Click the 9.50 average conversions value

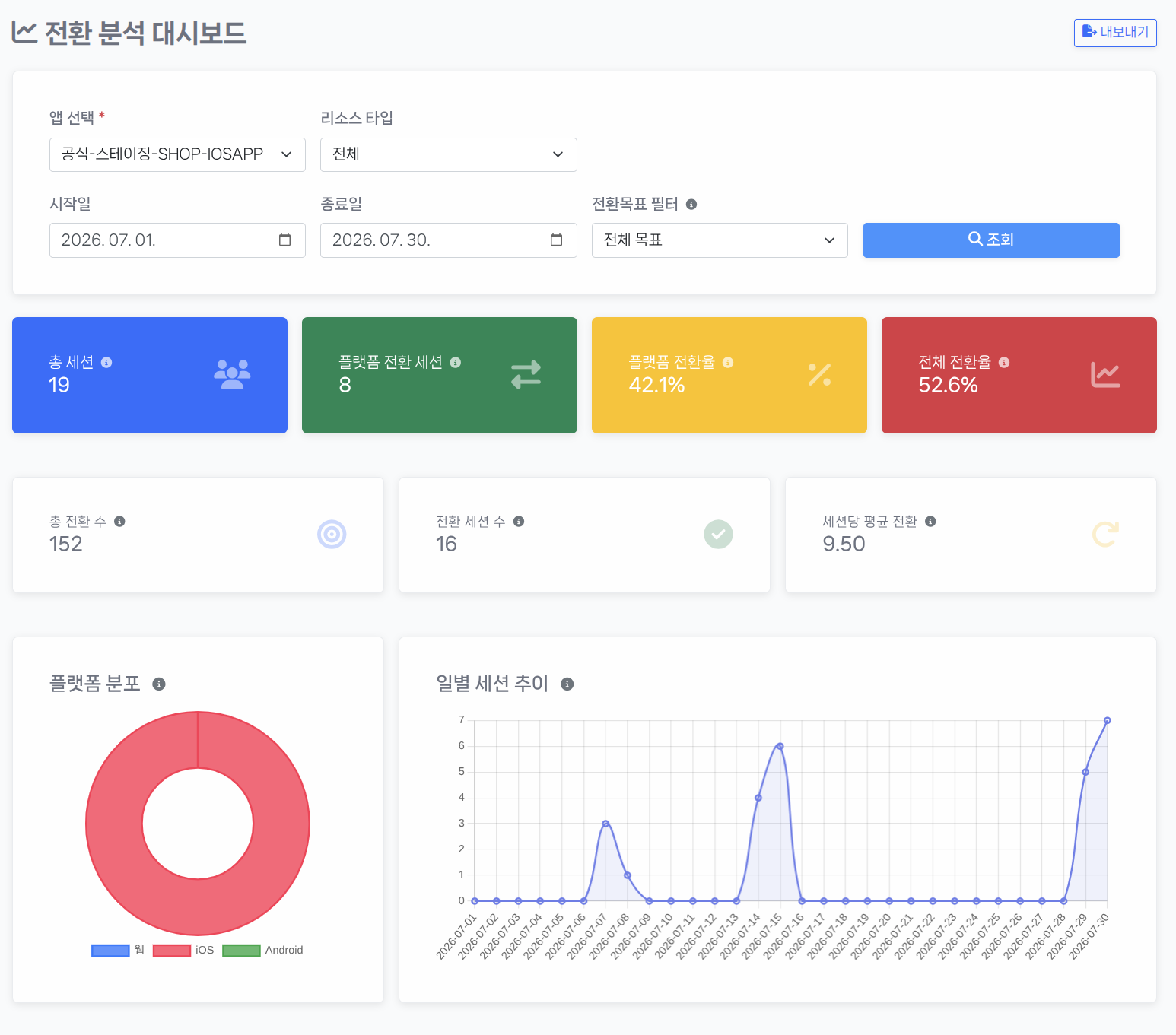(844, 544)
